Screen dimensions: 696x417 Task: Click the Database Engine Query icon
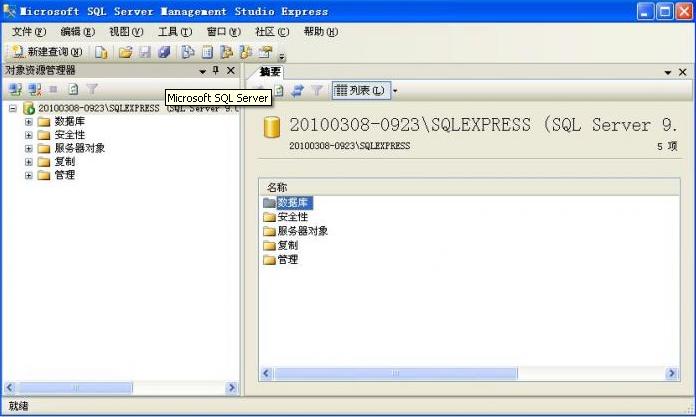(101, 52)
